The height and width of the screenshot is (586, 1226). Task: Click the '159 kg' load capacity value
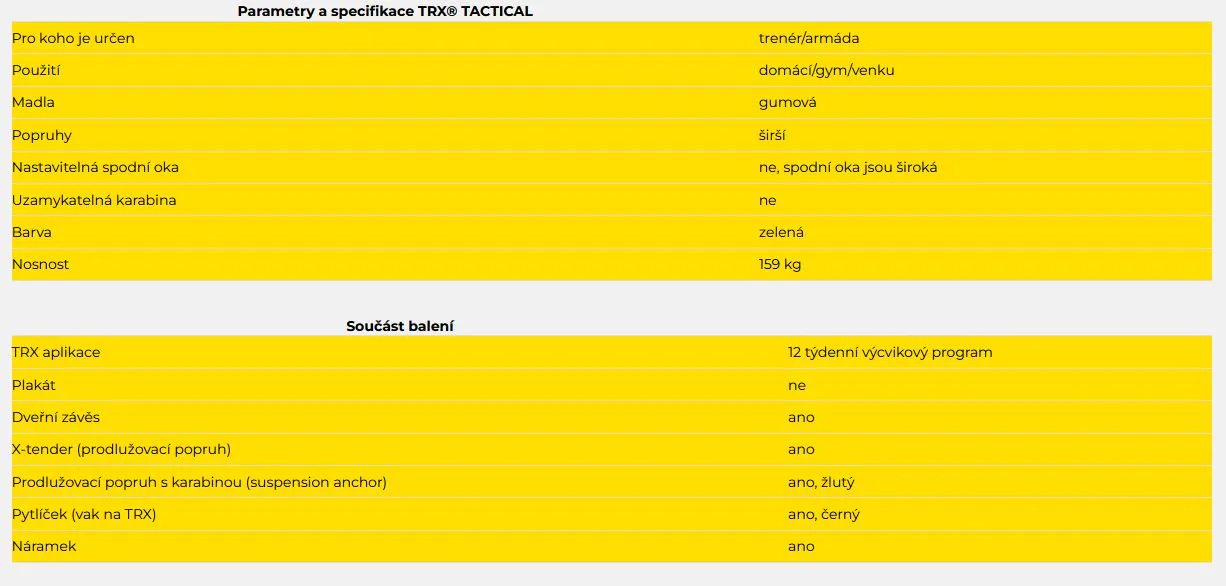click(780, 265)
